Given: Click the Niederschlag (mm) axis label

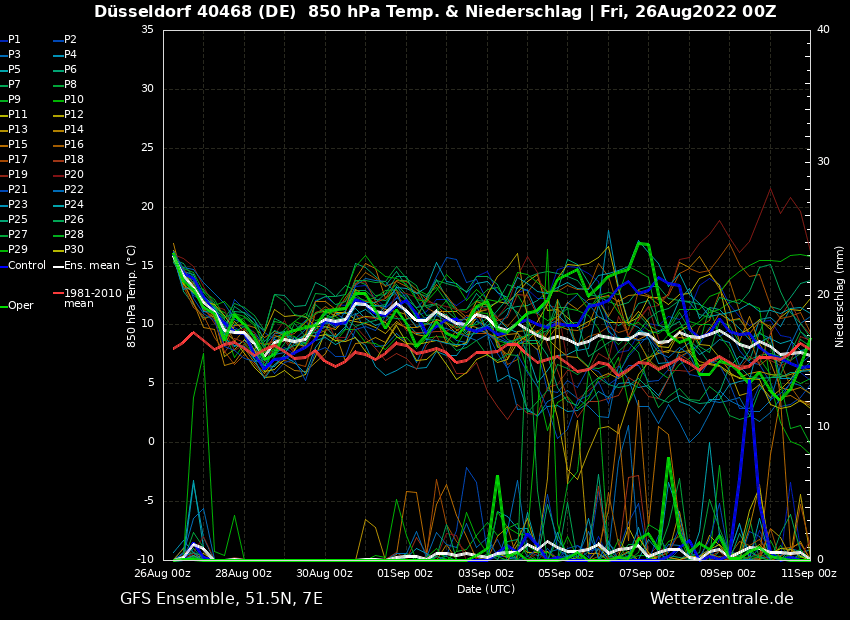Looking at the screenshot, I should pyautogui.click(x=840, y=296).
